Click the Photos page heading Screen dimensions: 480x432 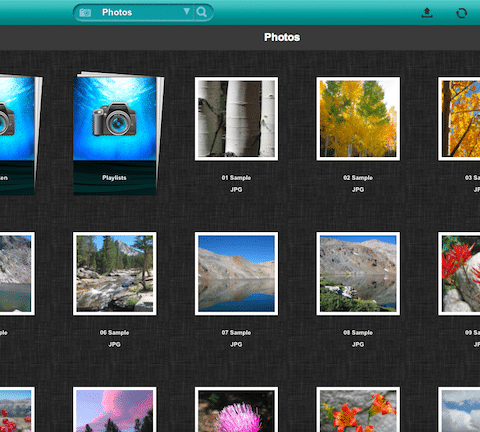tap(282, 37)
